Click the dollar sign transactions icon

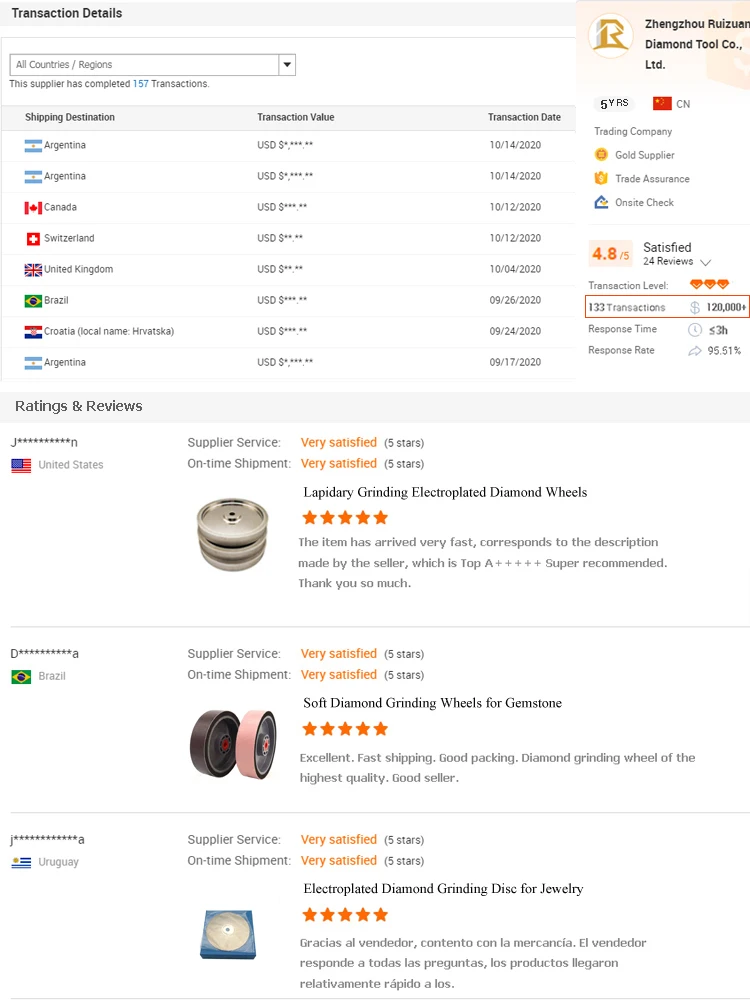tap(695, 308)
